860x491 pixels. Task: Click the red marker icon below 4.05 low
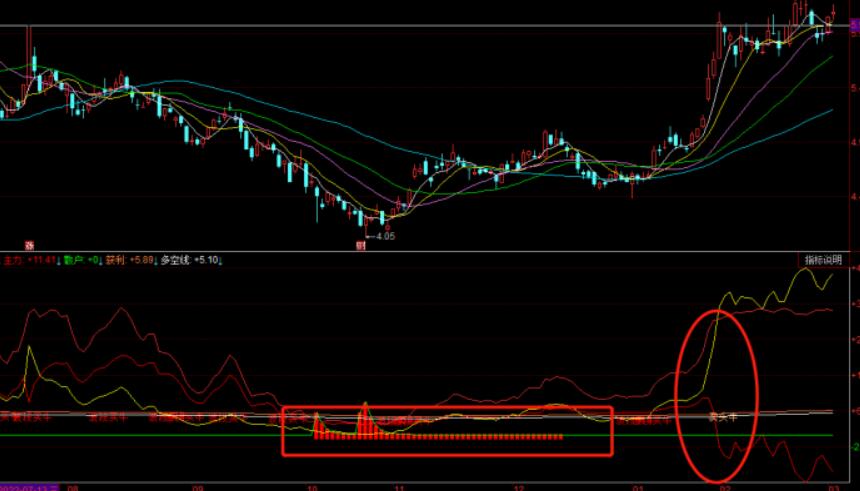(360, 245)
